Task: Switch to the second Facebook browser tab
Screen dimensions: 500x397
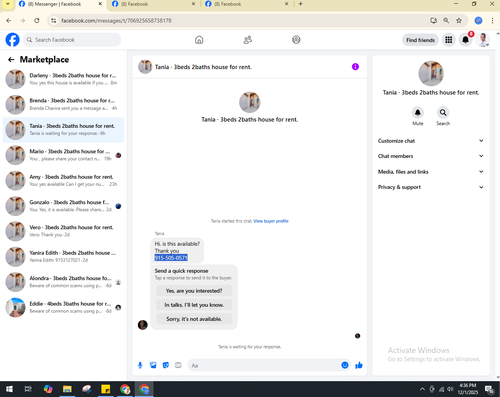Action: pyautogui.click(x=153, y=4)
